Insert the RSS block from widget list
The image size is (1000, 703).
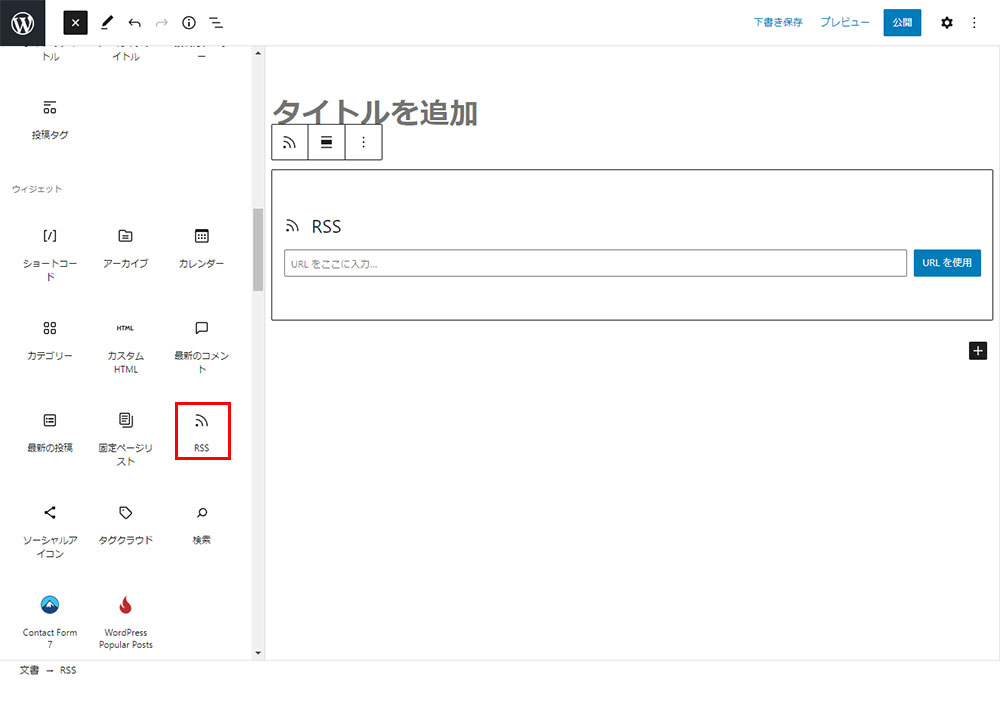(x=202, y=431)
